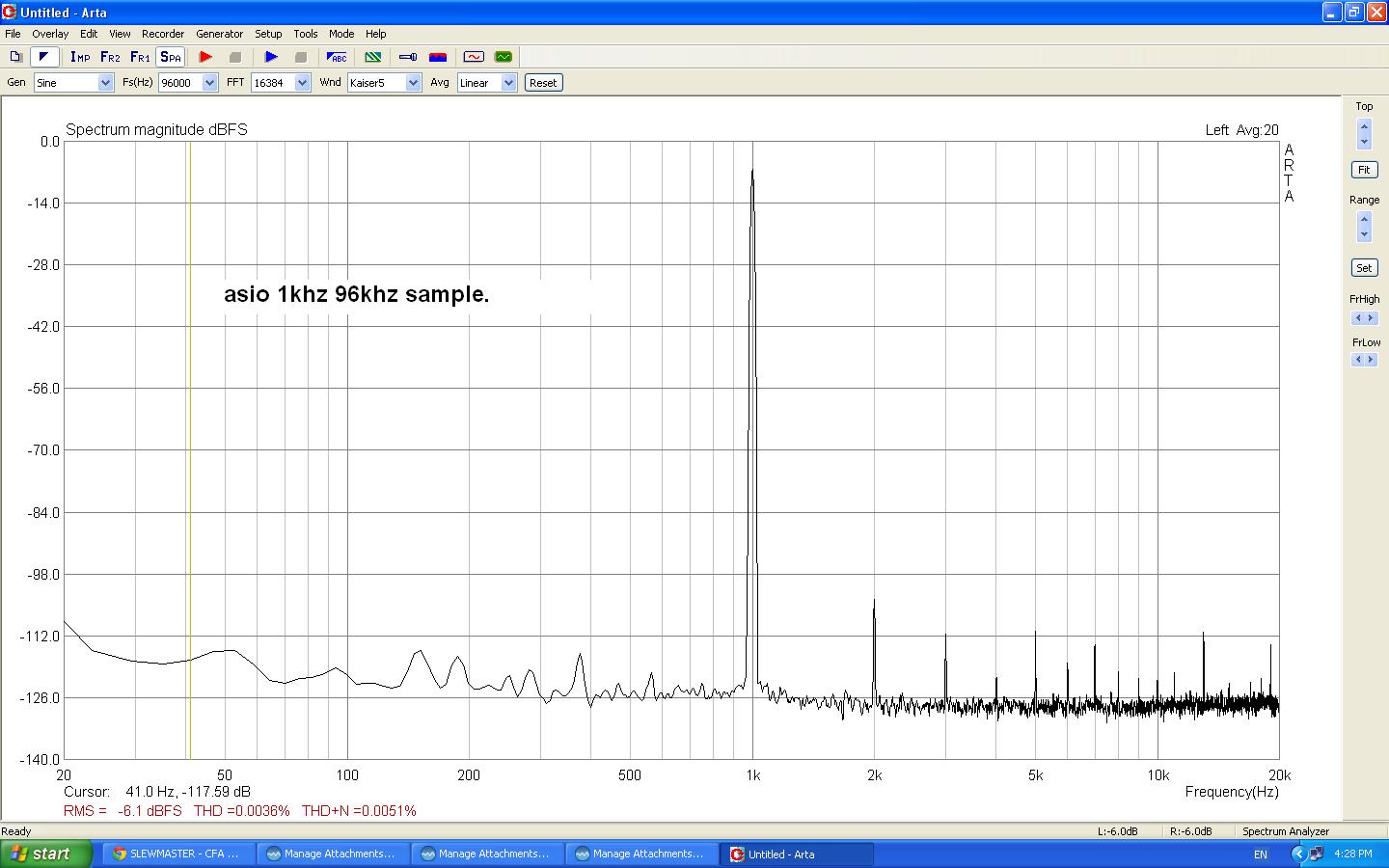Start the generator with the blue play button
This screenshot has height=868, width=1389.
click(271, 57)
